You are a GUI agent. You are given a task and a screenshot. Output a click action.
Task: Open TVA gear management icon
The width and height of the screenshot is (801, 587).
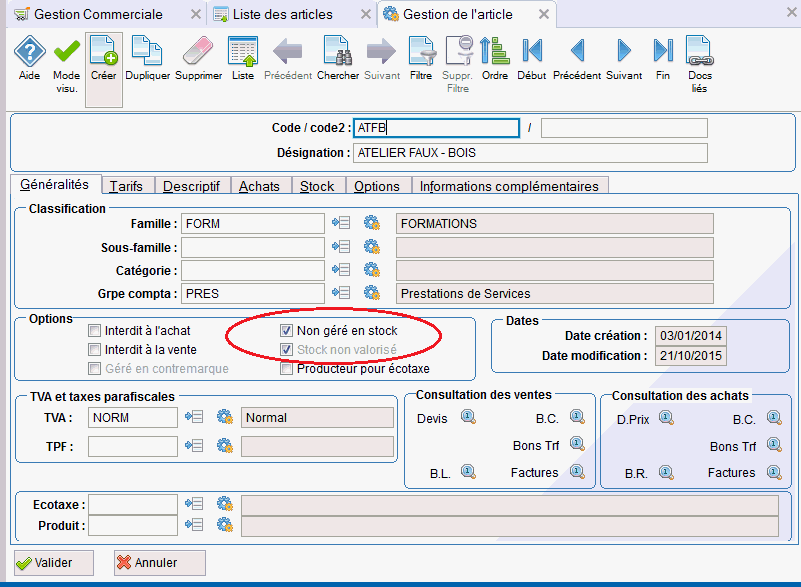point(225,417)
